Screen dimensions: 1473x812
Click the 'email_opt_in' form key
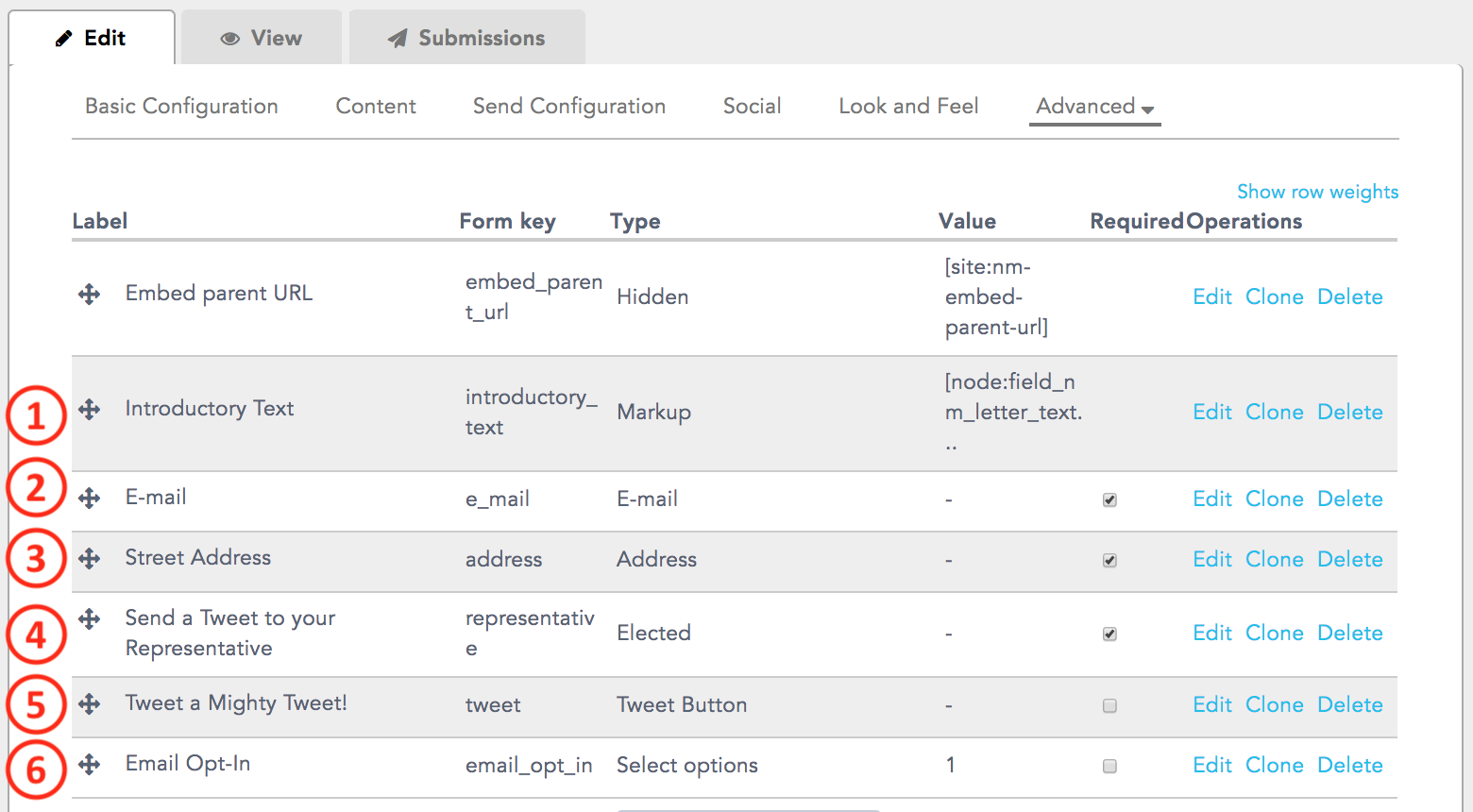pyautogui.click(x=529, y=766)
